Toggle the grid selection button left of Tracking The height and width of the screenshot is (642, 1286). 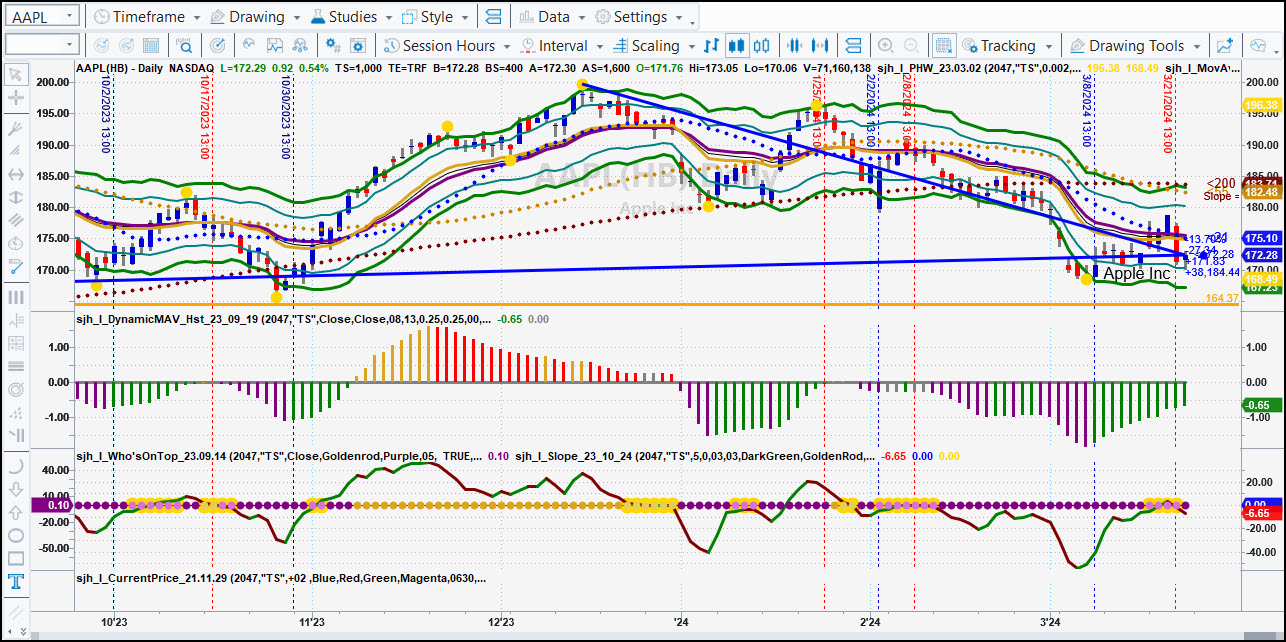(943, 46)
